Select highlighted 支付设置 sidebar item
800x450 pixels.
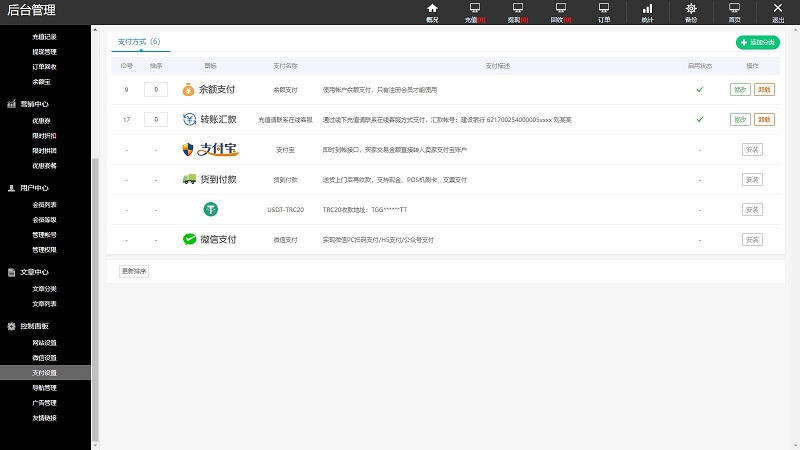click(45, 372)
